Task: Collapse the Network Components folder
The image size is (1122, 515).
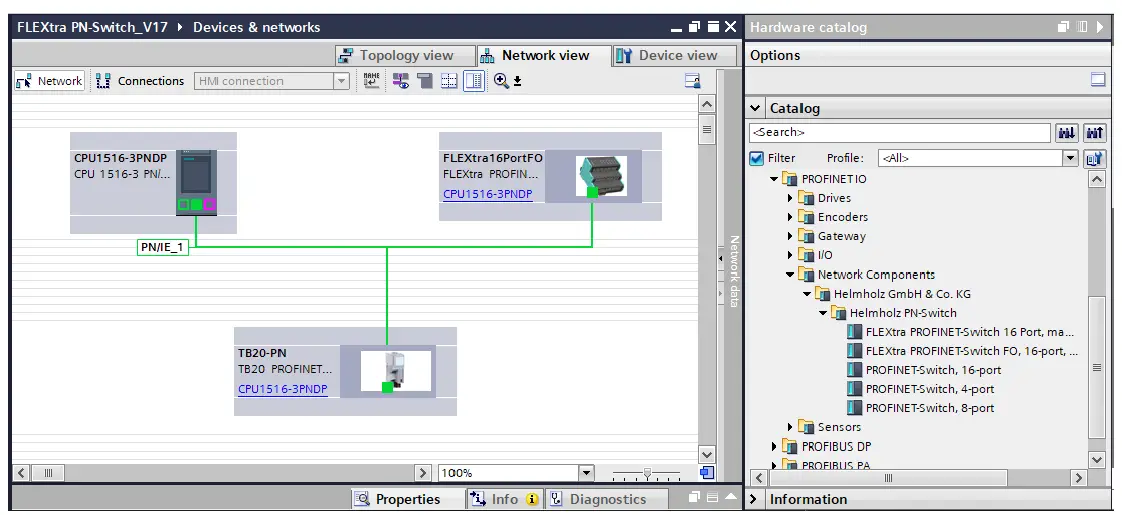Action: [x=790, y=274]
